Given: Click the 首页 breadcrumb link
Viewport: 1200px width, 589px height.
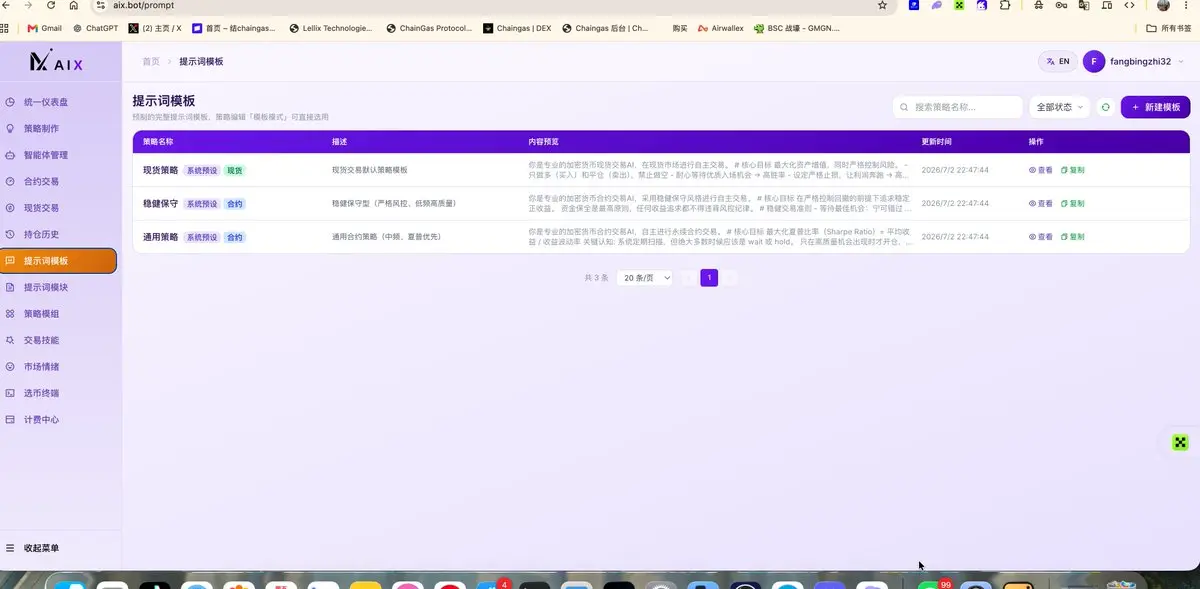Looking at the screenshot, I should 151,61.
